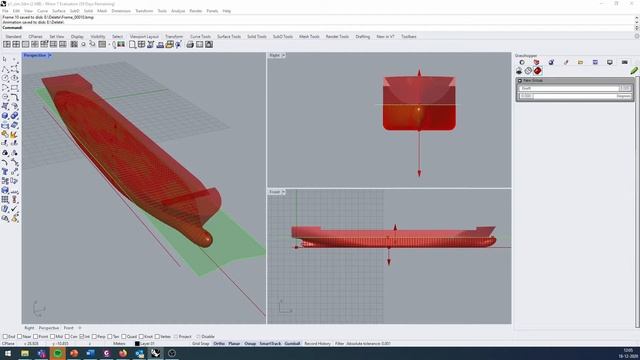Open the Help menu
640x360 pixels.
point(227,11)
